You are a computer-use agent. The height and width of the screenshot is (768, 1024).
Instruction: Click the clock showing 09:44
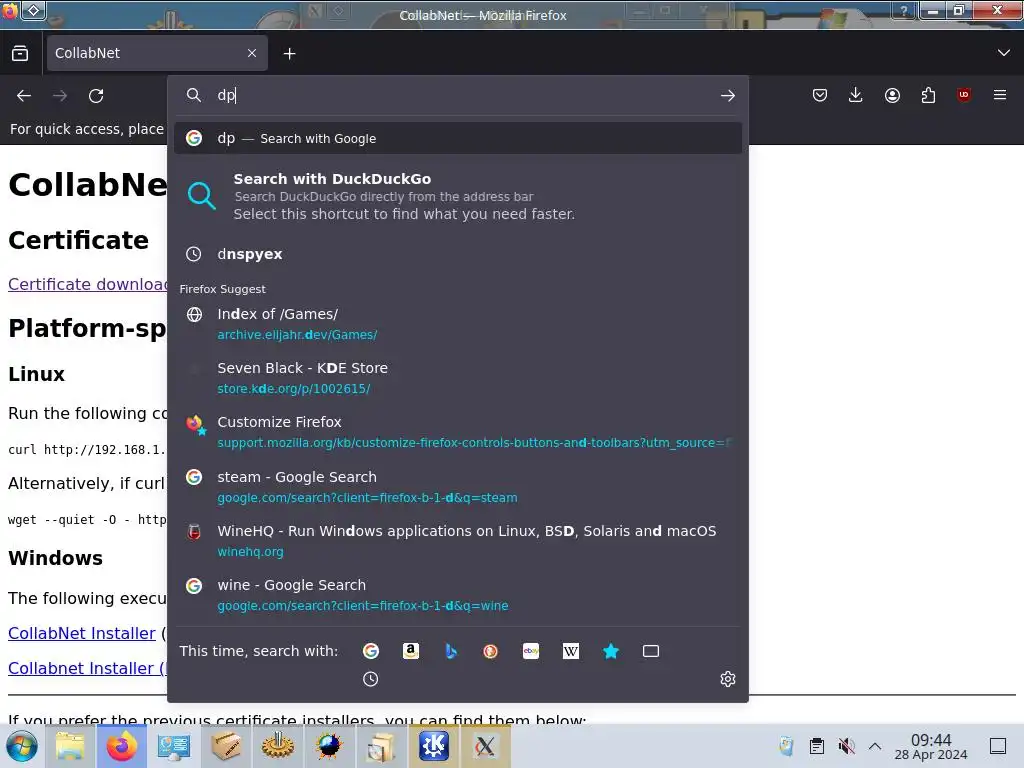931,746
